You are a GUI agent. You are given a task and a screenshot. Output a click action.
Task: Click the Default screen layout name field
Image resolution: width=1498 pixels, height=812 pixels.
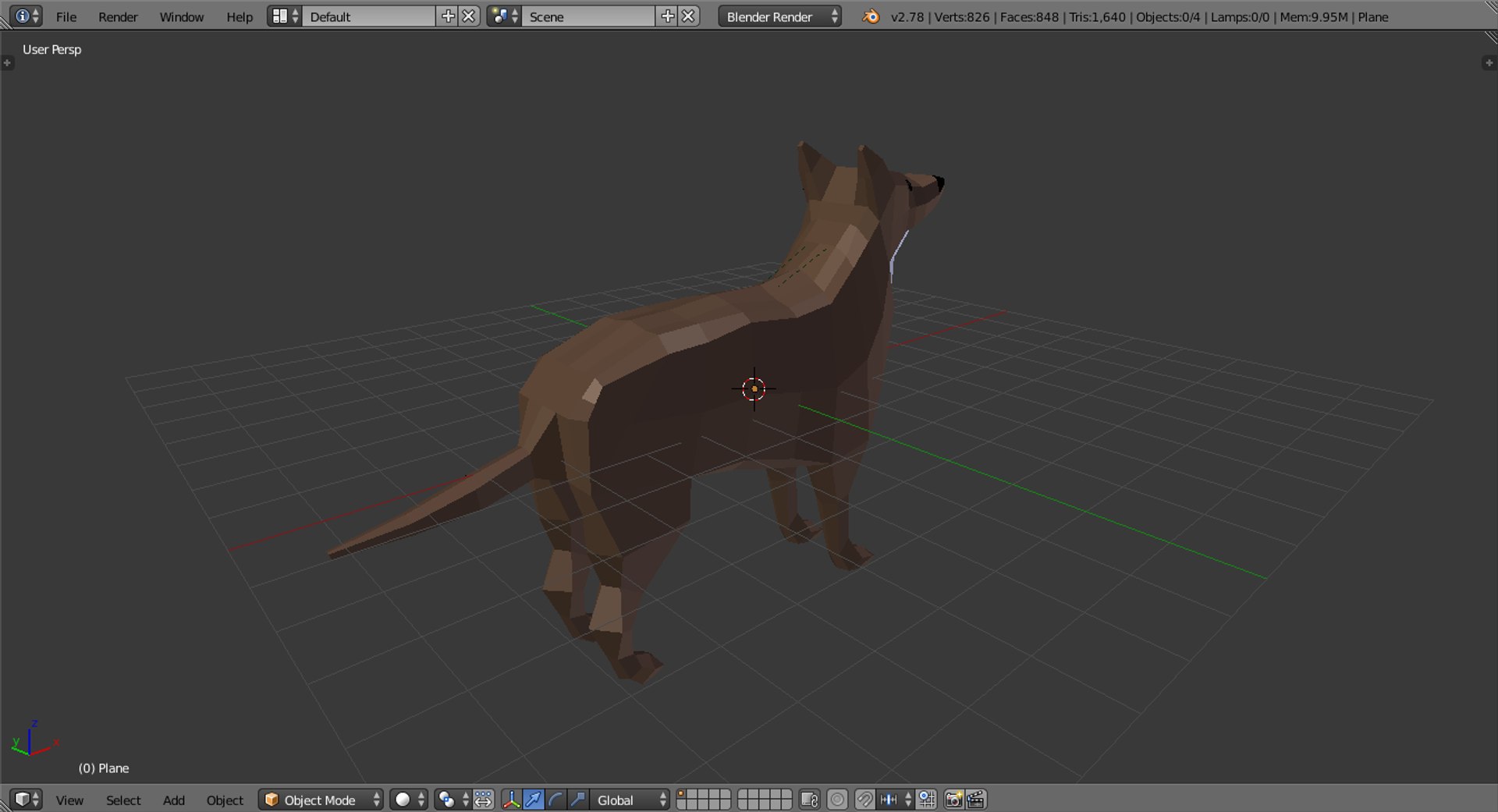(x=369, y=16)
